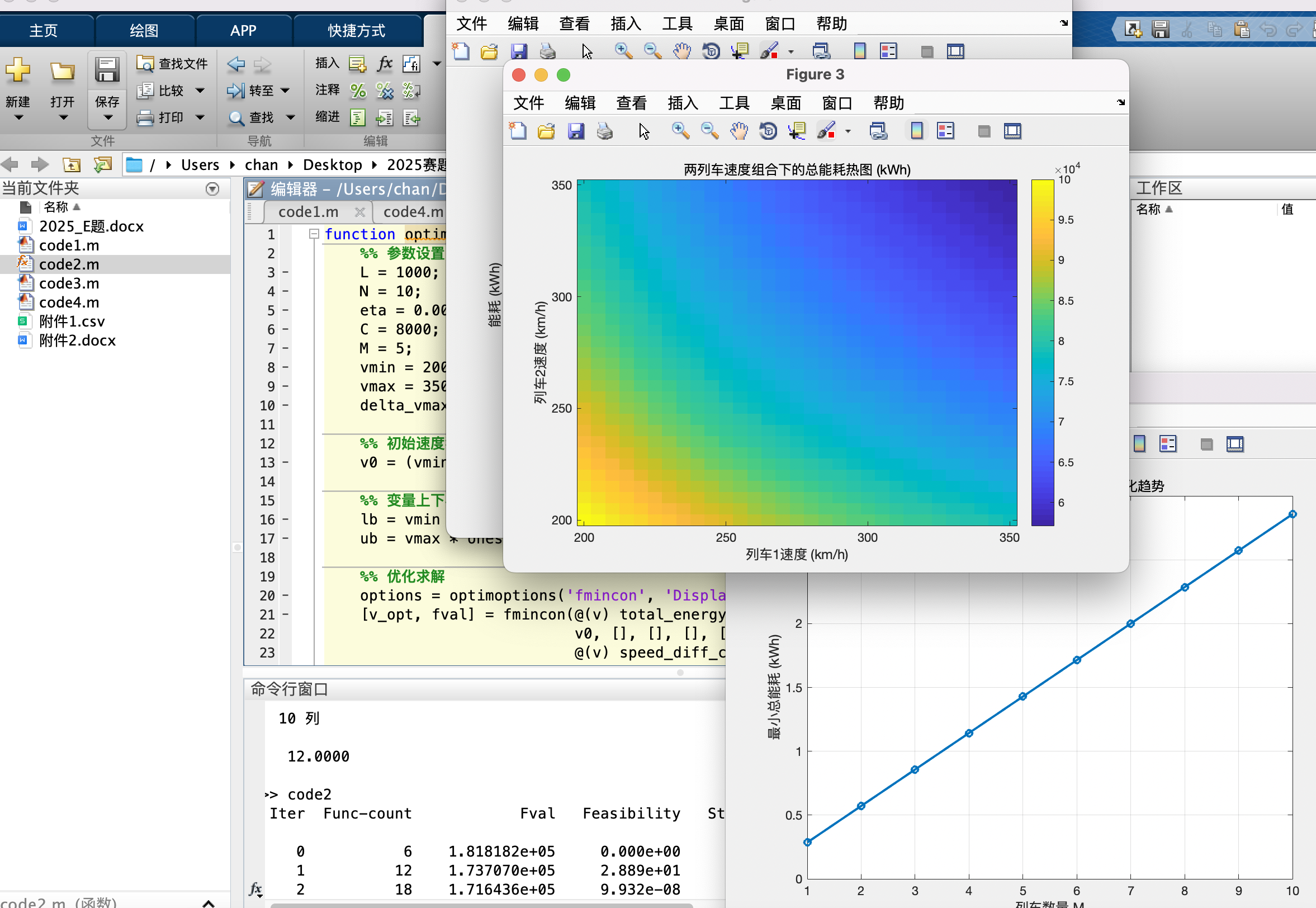The width and height of the screenshot is (1316, 908).
Task: Select Zoom In tool in Figure 3
Action: (680, 131)
